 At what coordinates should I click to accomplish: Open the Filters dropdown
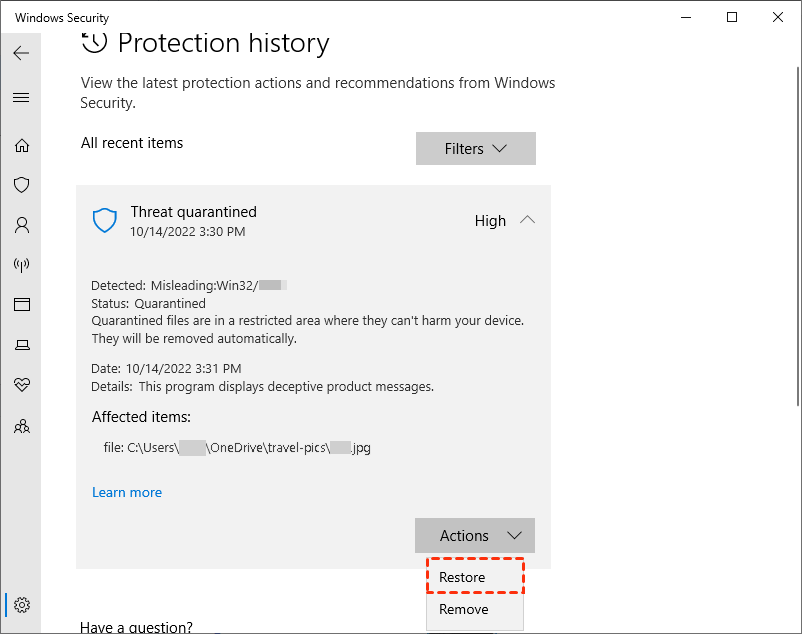tap(476, 149)
